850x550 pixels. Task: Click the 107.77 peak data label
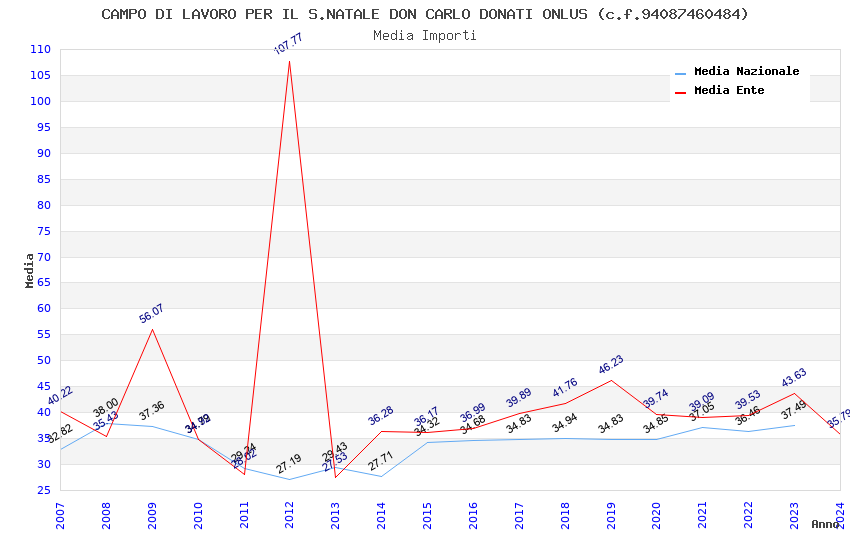coord(288,44)
